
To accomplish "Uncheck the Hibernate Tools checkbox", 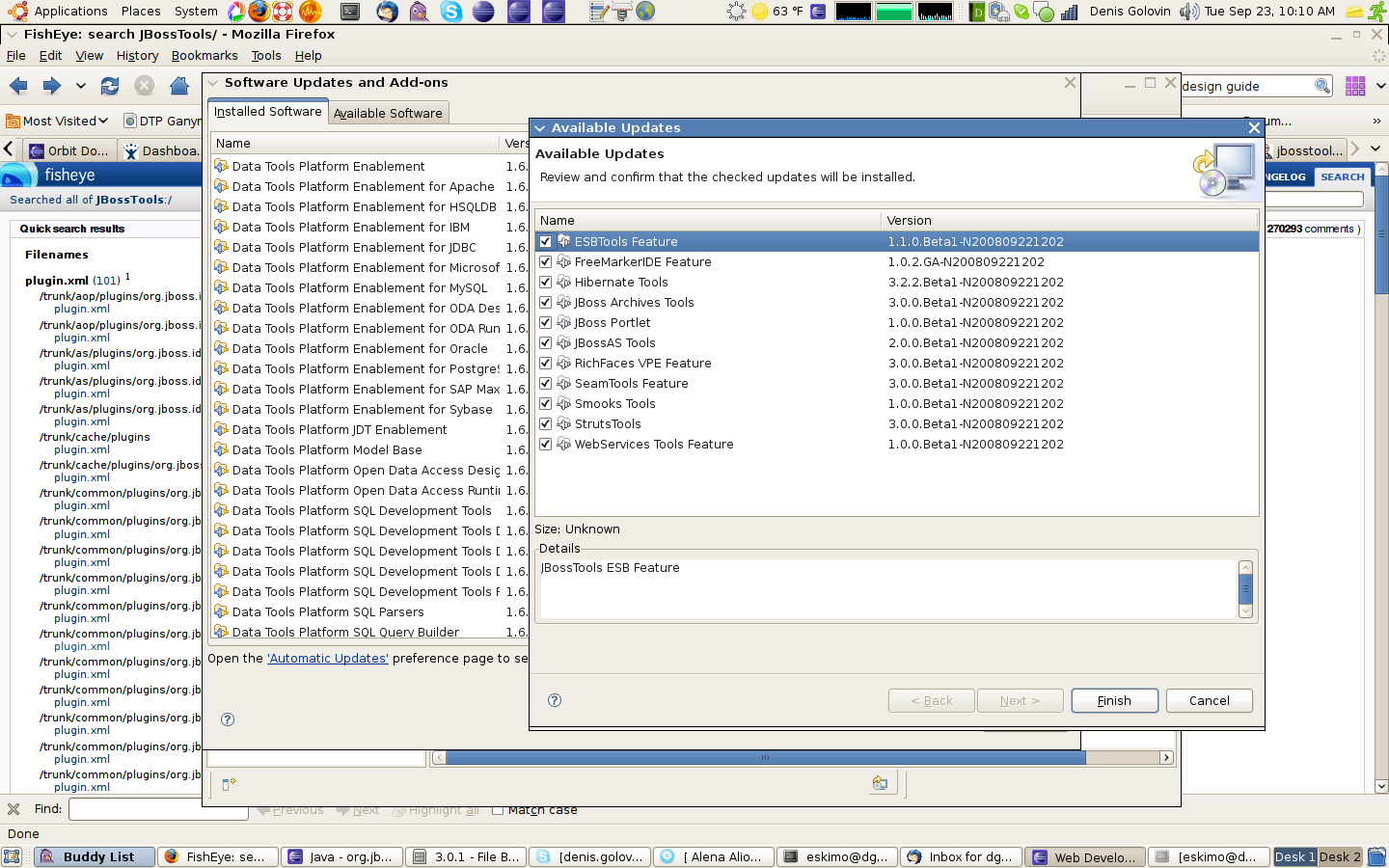I will click(546, 282).
